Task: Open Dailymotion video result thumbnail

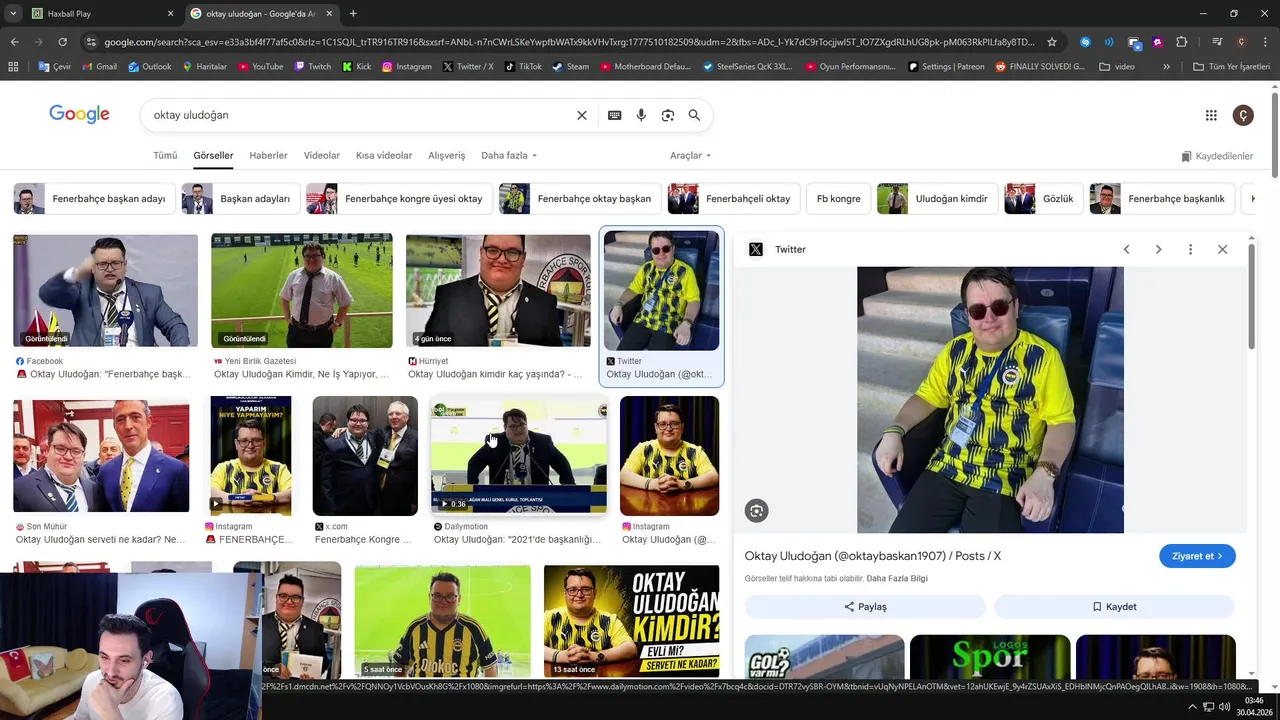Action: point(518,456)
